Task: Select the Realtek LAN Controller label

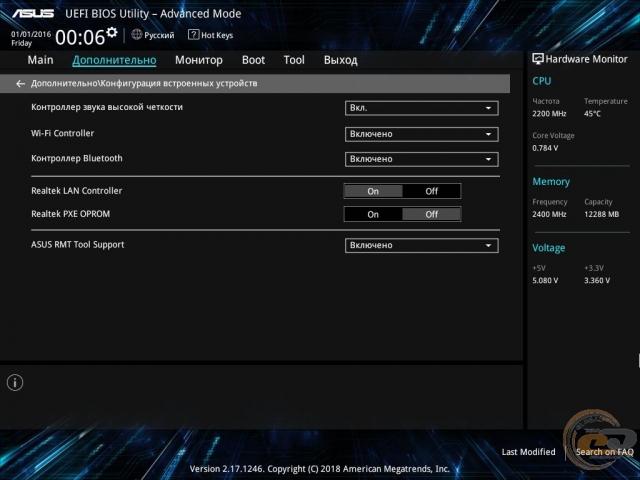Action: [x=77, y=191]
